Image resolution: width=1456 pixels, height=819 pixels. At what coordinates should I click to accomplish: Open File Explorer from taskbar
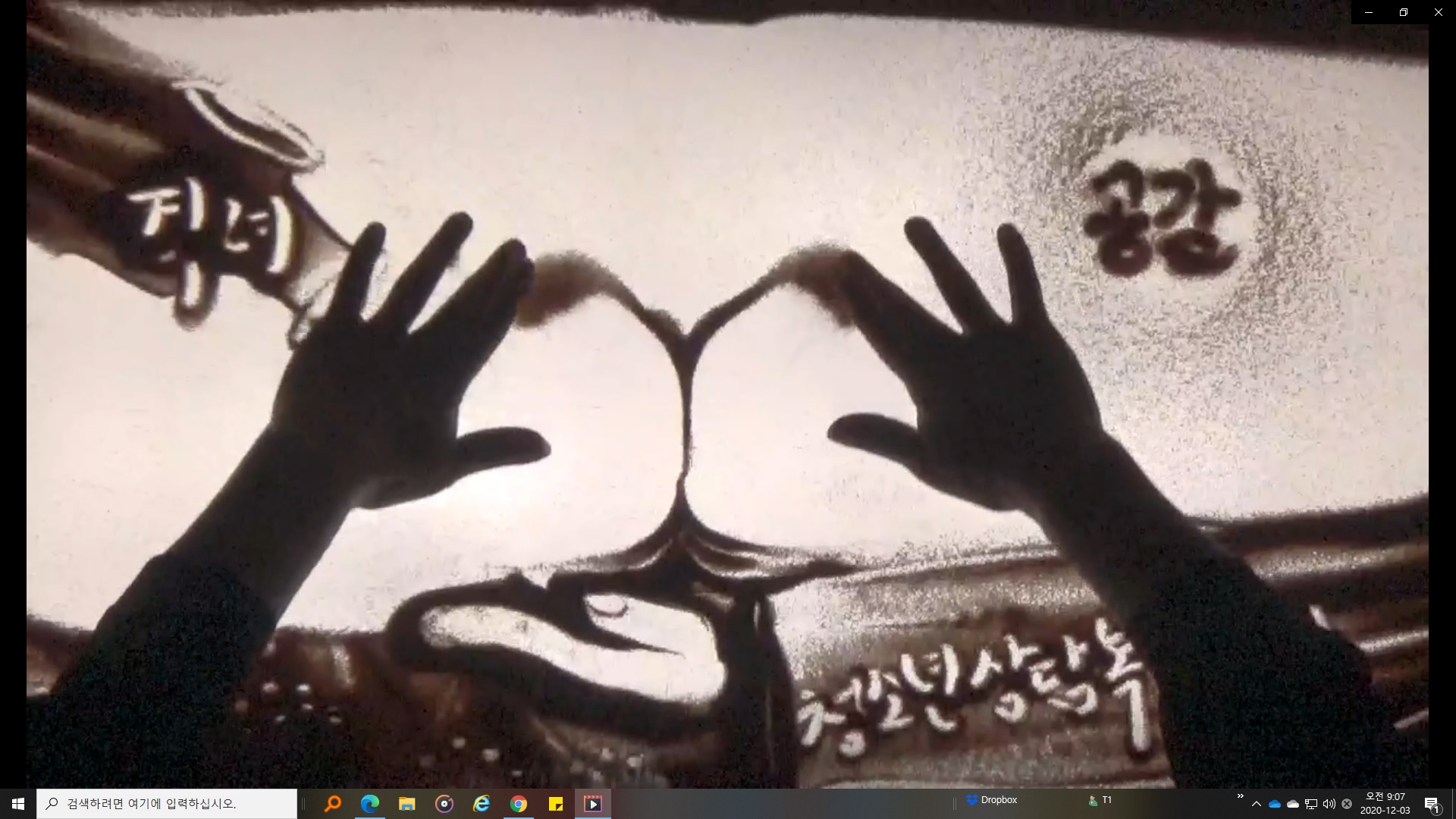pyautogui.click(x=407, y=804)
